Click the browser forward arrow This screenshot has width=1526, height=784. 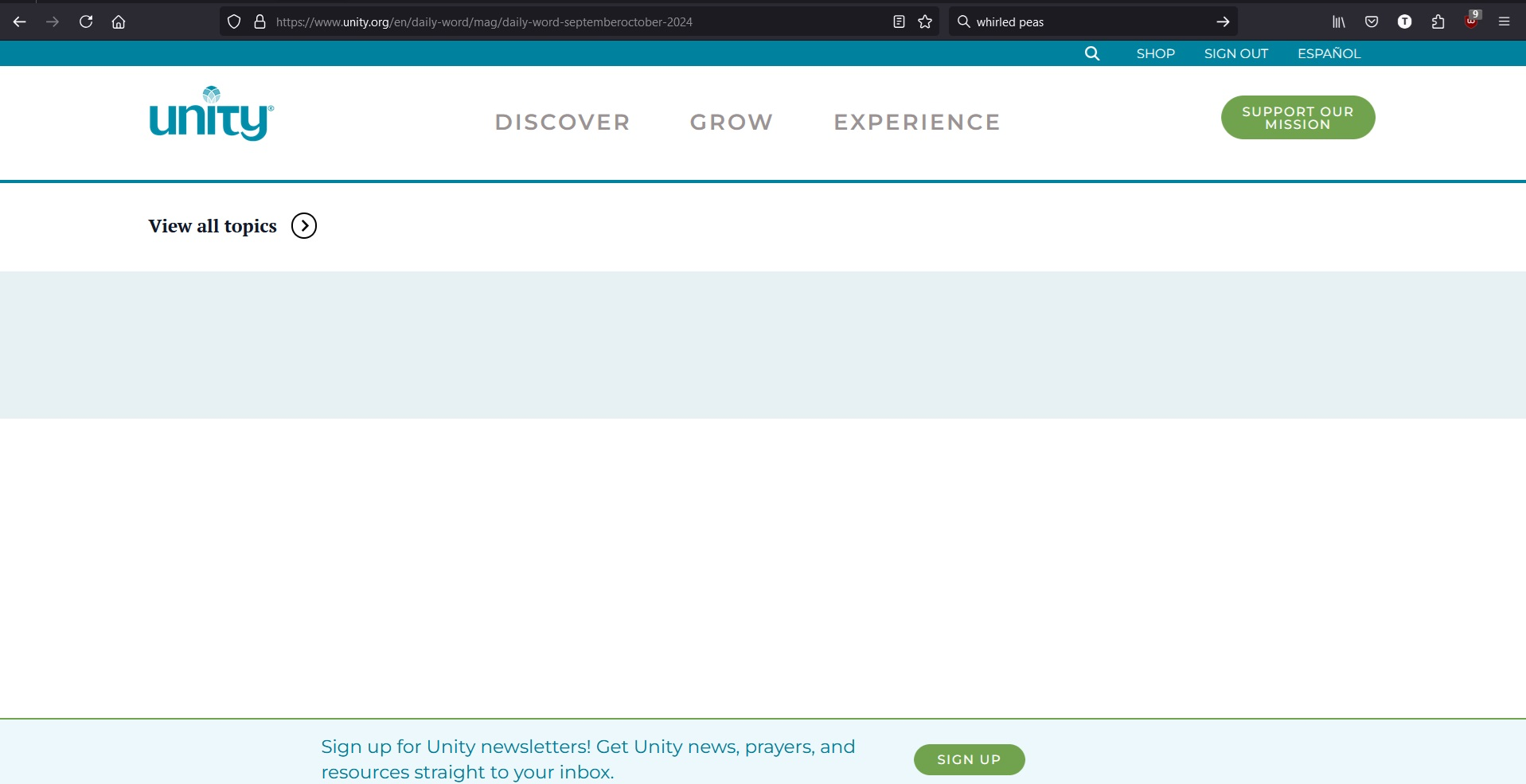point(53,22)
